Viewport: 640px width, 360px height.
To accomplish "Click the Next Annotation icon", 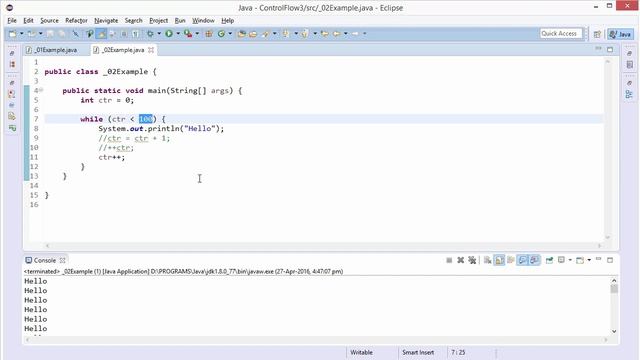I will click(x=286, y=34).
